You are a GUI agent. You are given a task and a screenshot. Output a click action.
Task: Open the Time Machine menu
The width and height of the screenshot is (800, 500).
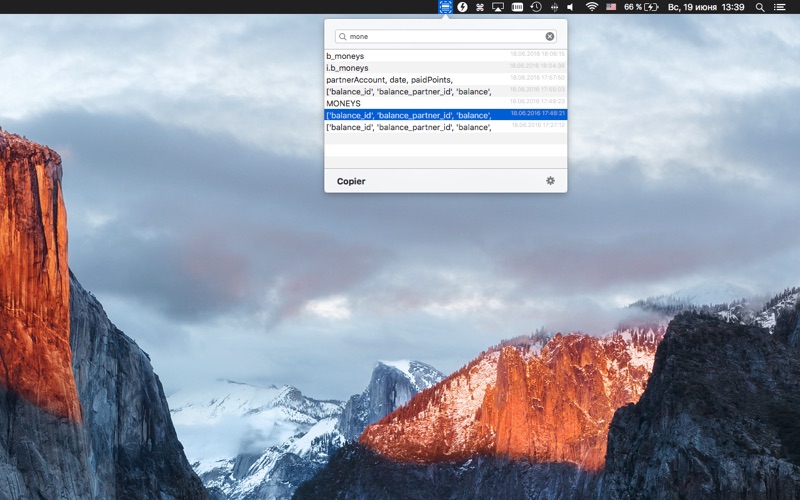(x=536, y=7)
